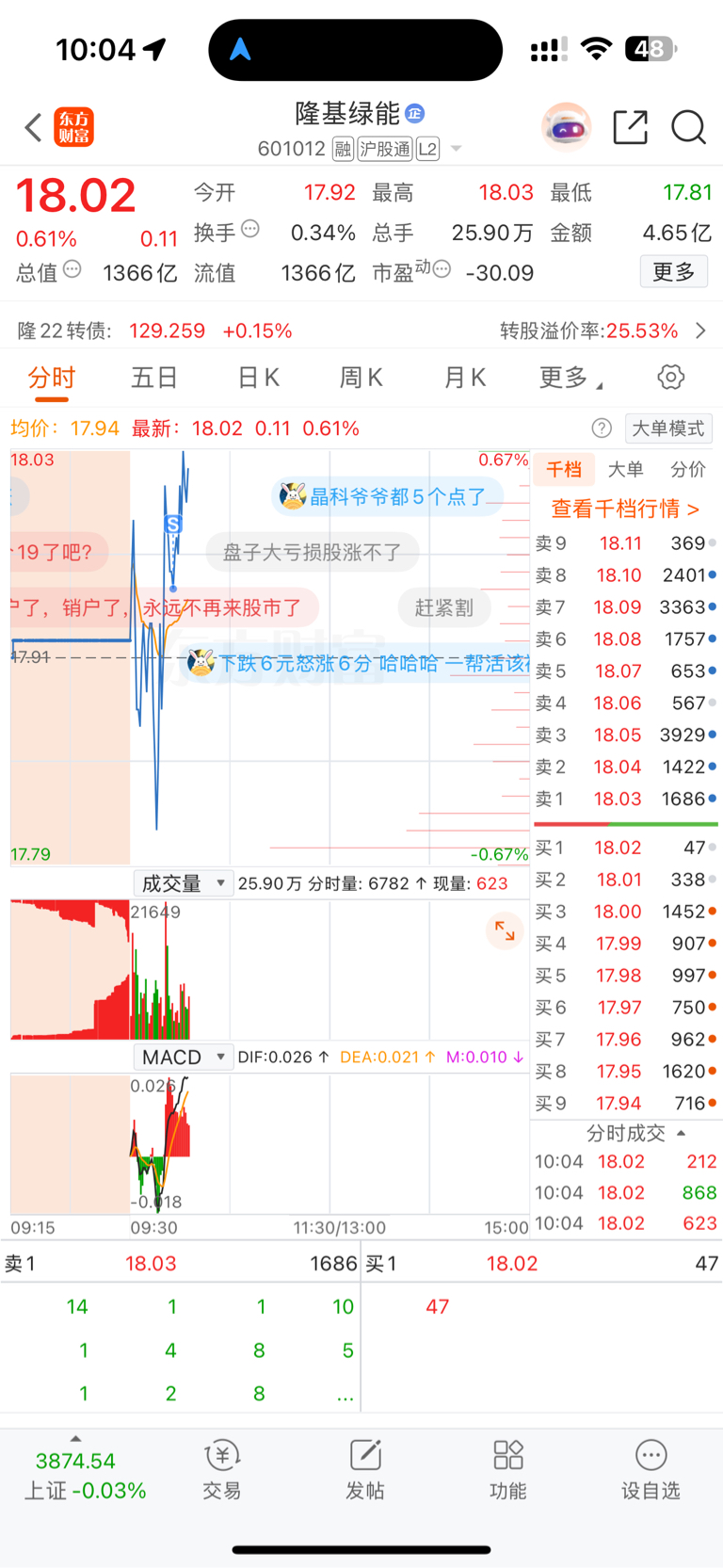
Task: Open 查看千档行情 link
Action: 625,509
